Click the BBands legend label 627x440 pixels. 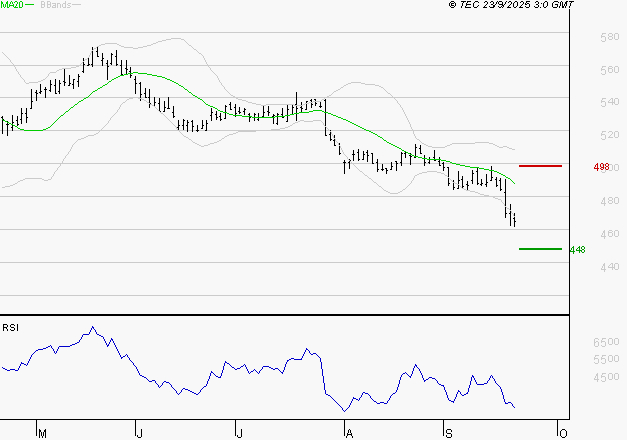coord(56,5)
